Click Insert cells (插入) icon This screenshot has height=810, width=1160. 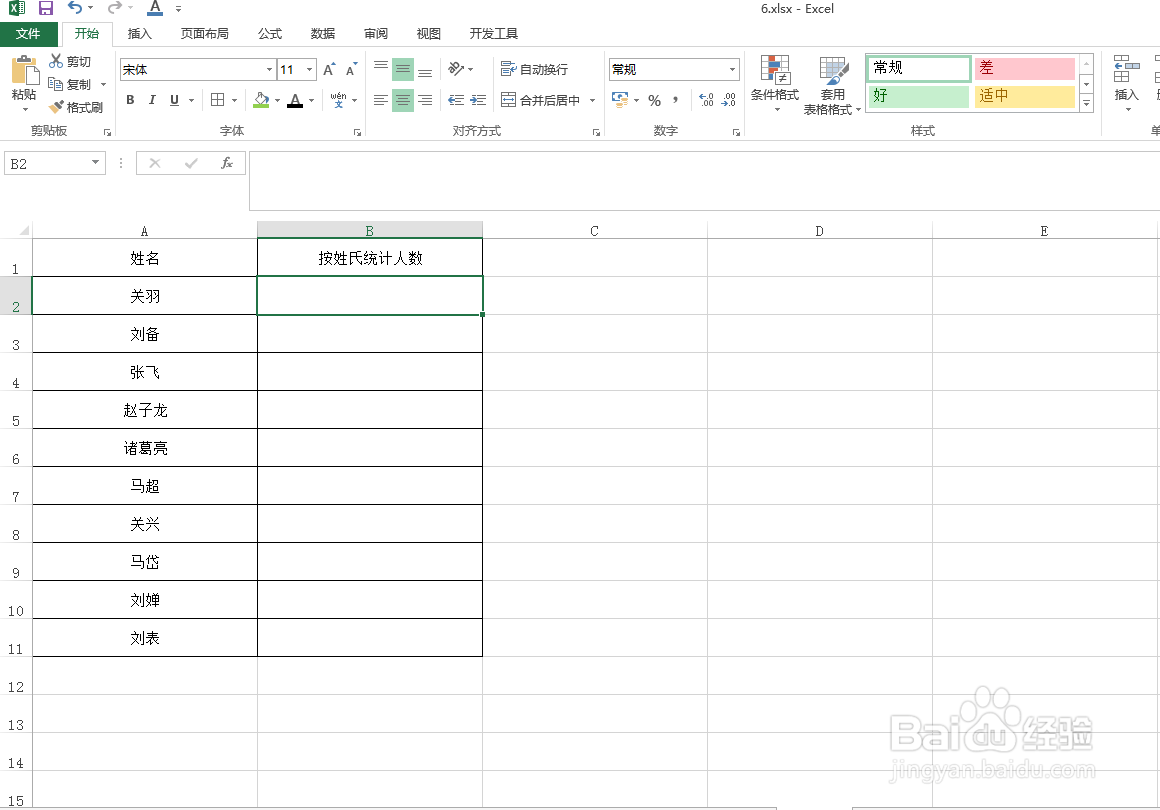[x=1126, y=83]
